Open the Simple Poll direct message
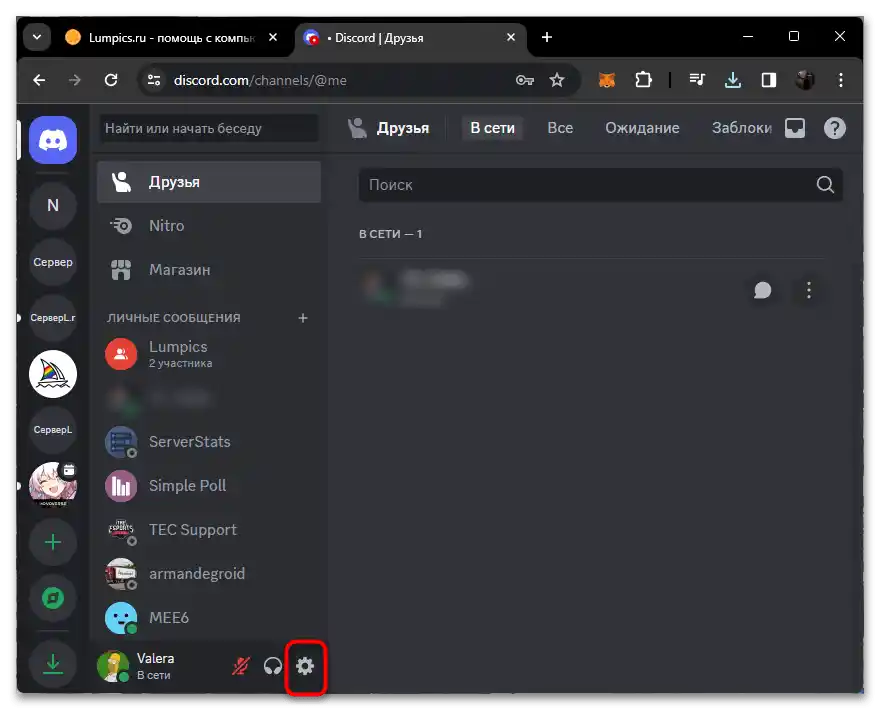 point(209,485)
